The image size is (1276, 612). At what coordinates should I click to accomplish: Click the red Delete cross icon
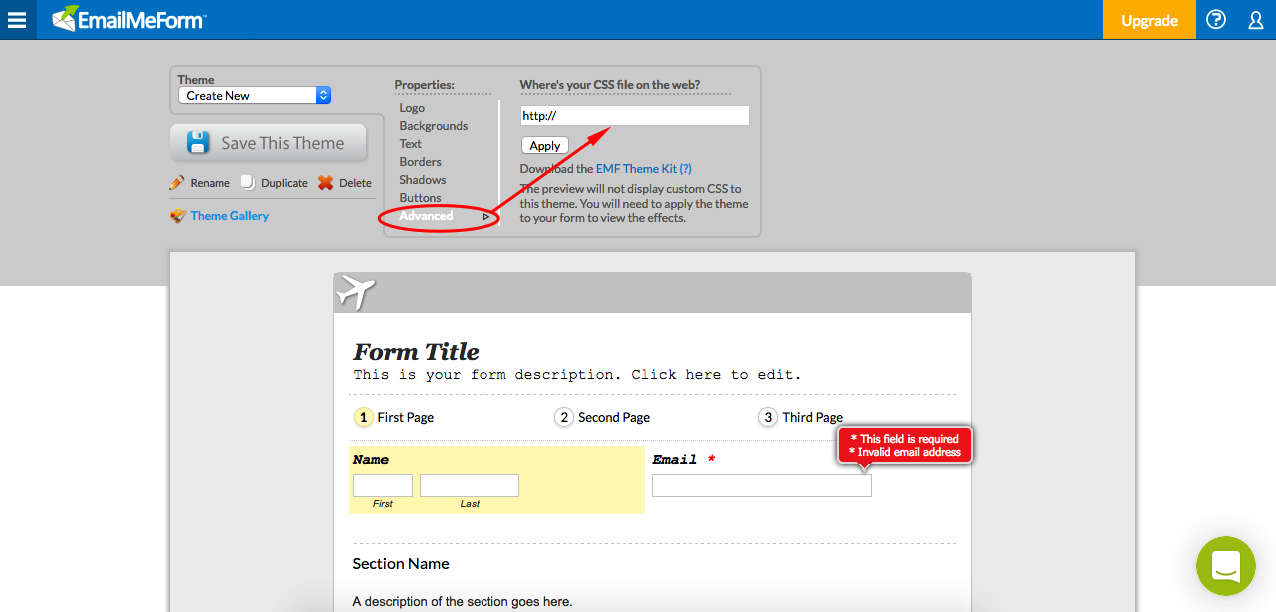(x=325, y=183)
